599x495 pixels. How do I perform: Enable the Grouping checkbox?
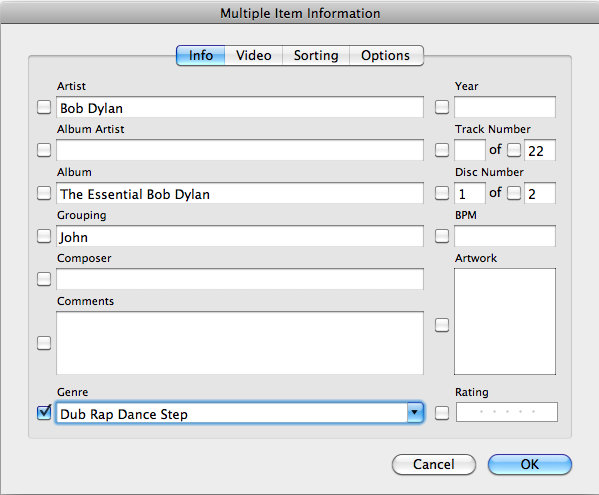coord(44,236)
